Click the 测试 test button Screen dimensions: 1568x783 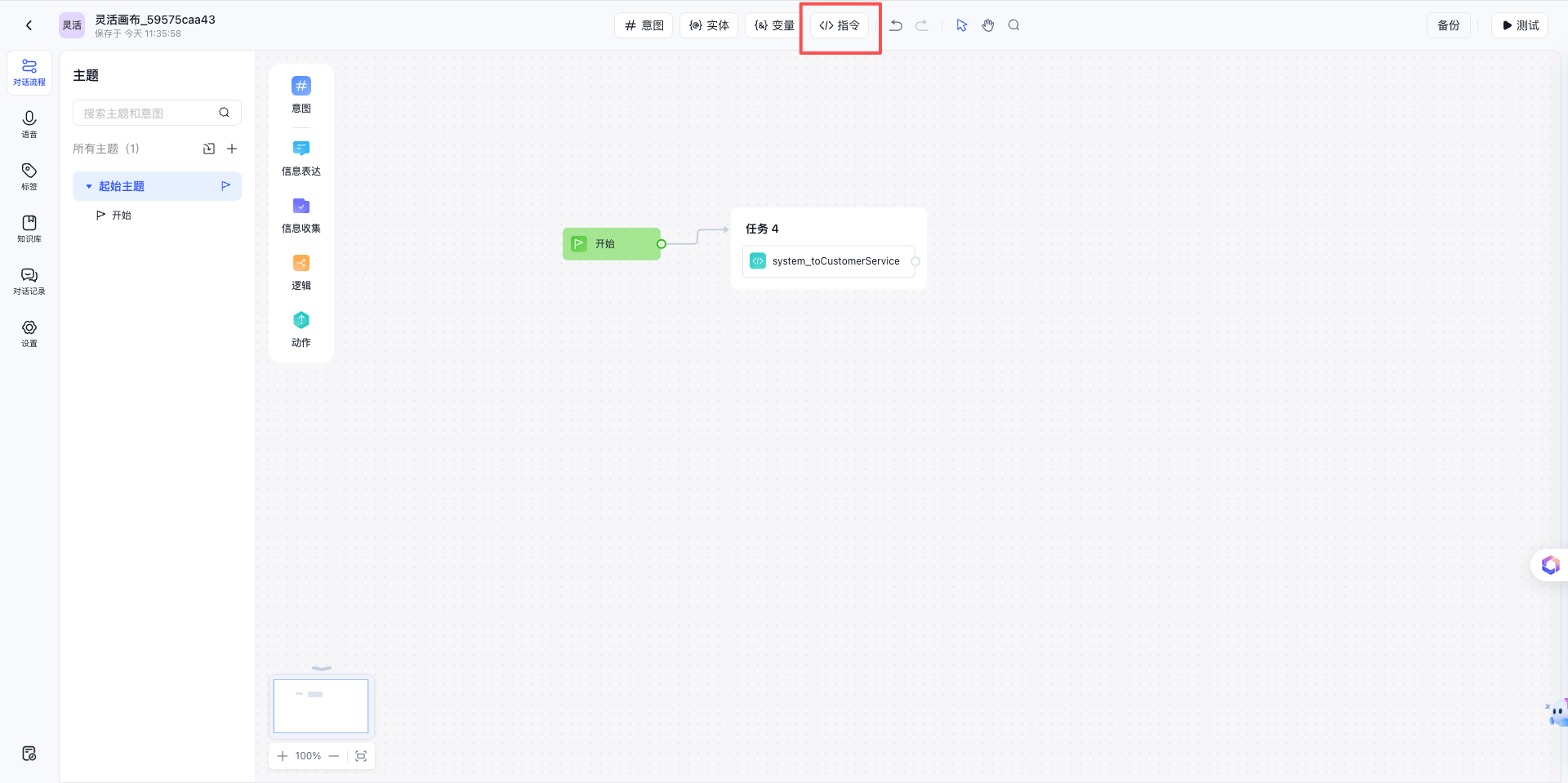[x=1520, y=25]
